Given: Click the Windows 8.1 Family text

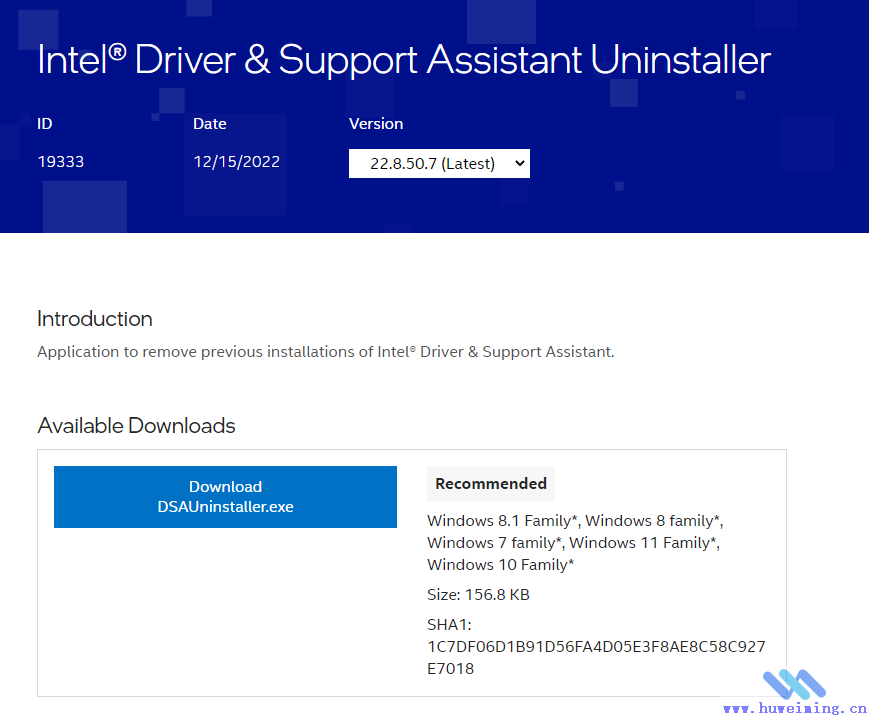Looking at the screenshot, I should (x=503, y=520).
